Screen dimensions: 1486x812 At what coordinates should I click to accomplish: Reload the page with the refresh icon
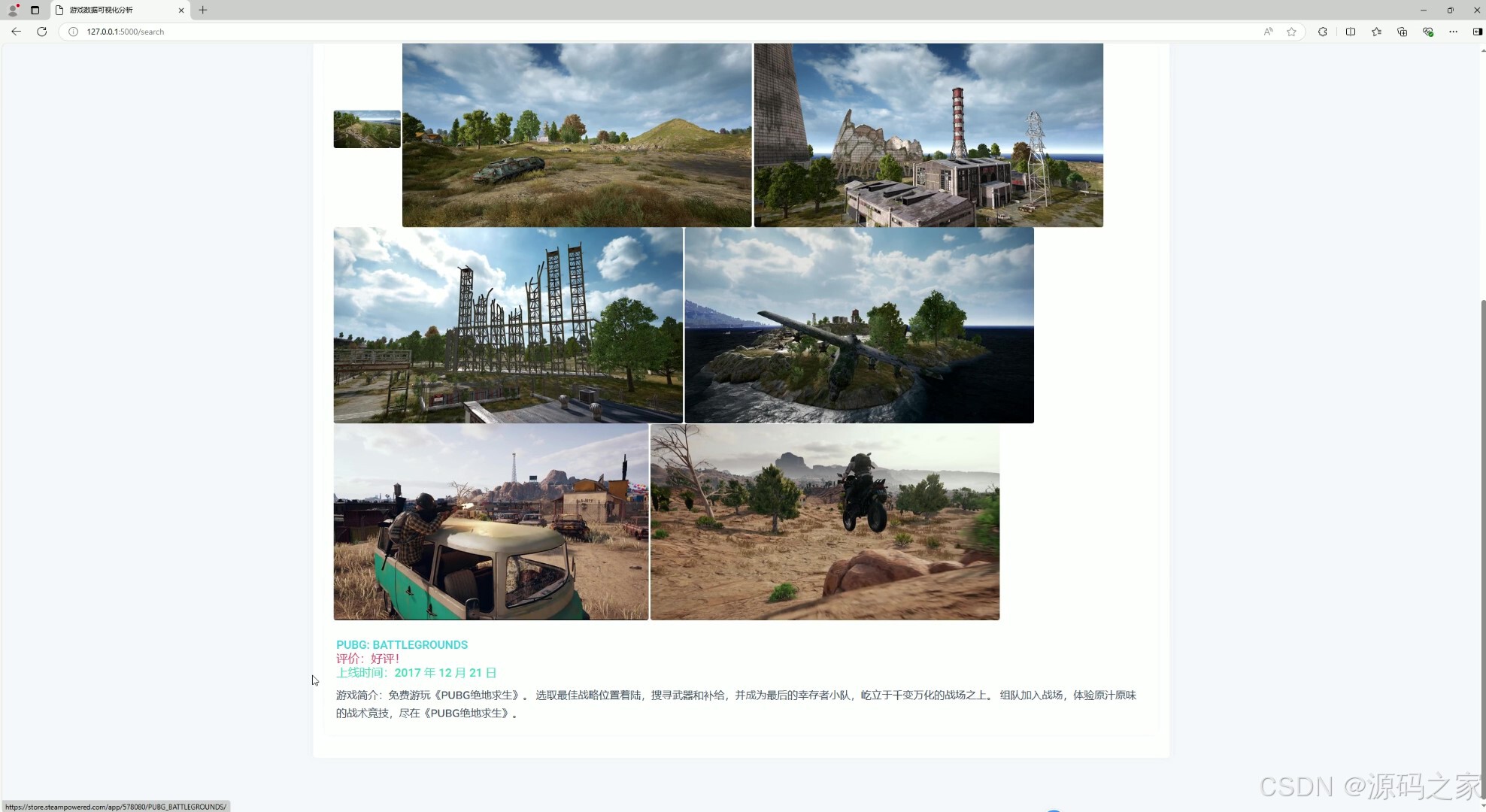tap(42, 32)
